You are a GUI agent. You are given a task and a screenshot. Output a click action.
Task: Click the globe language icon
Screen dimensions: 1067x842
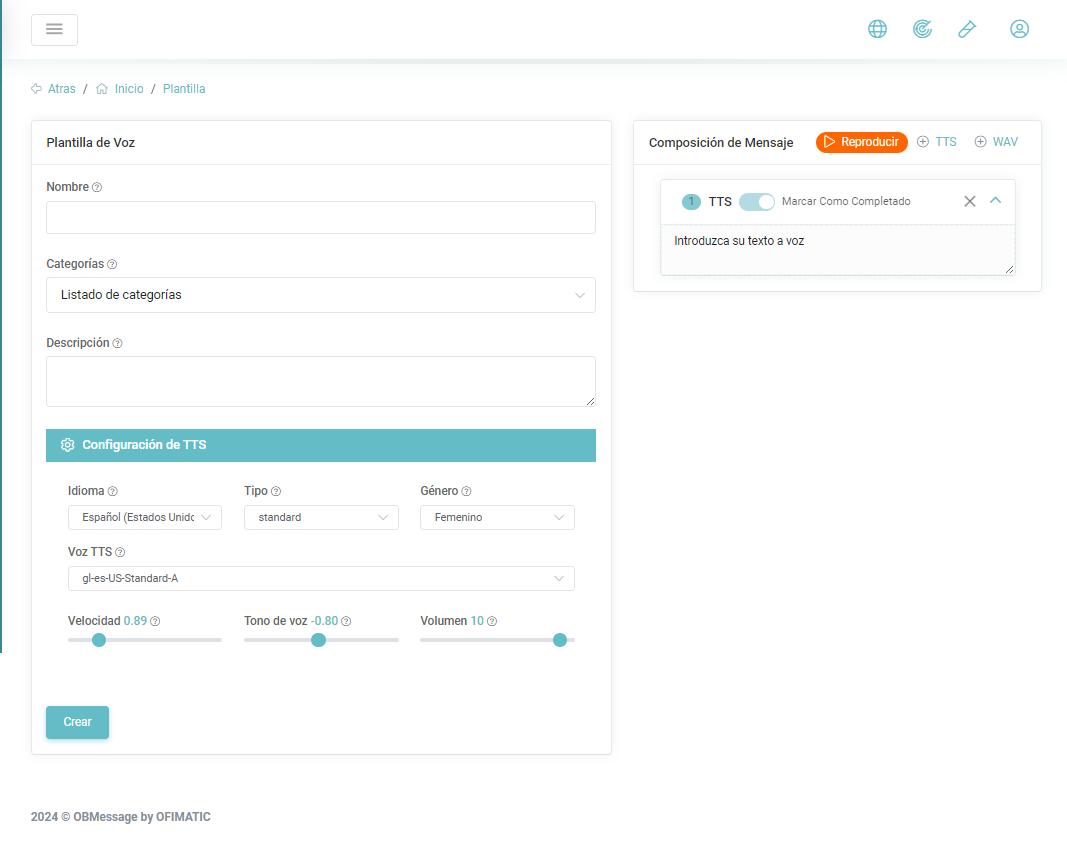pyautogui.click(x=877, y=29)
